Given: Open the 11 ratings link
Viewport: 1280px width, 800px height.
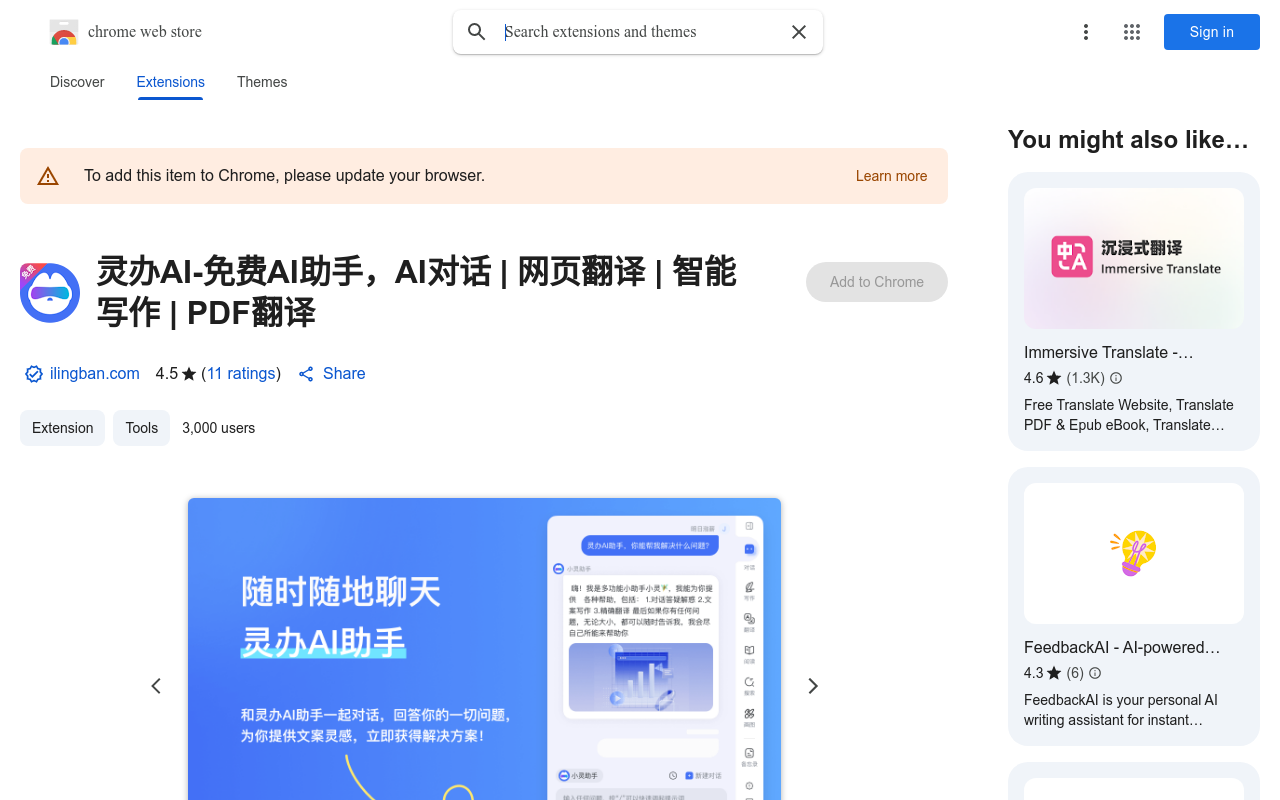Looking at the screenshot, I should point(241,374).
